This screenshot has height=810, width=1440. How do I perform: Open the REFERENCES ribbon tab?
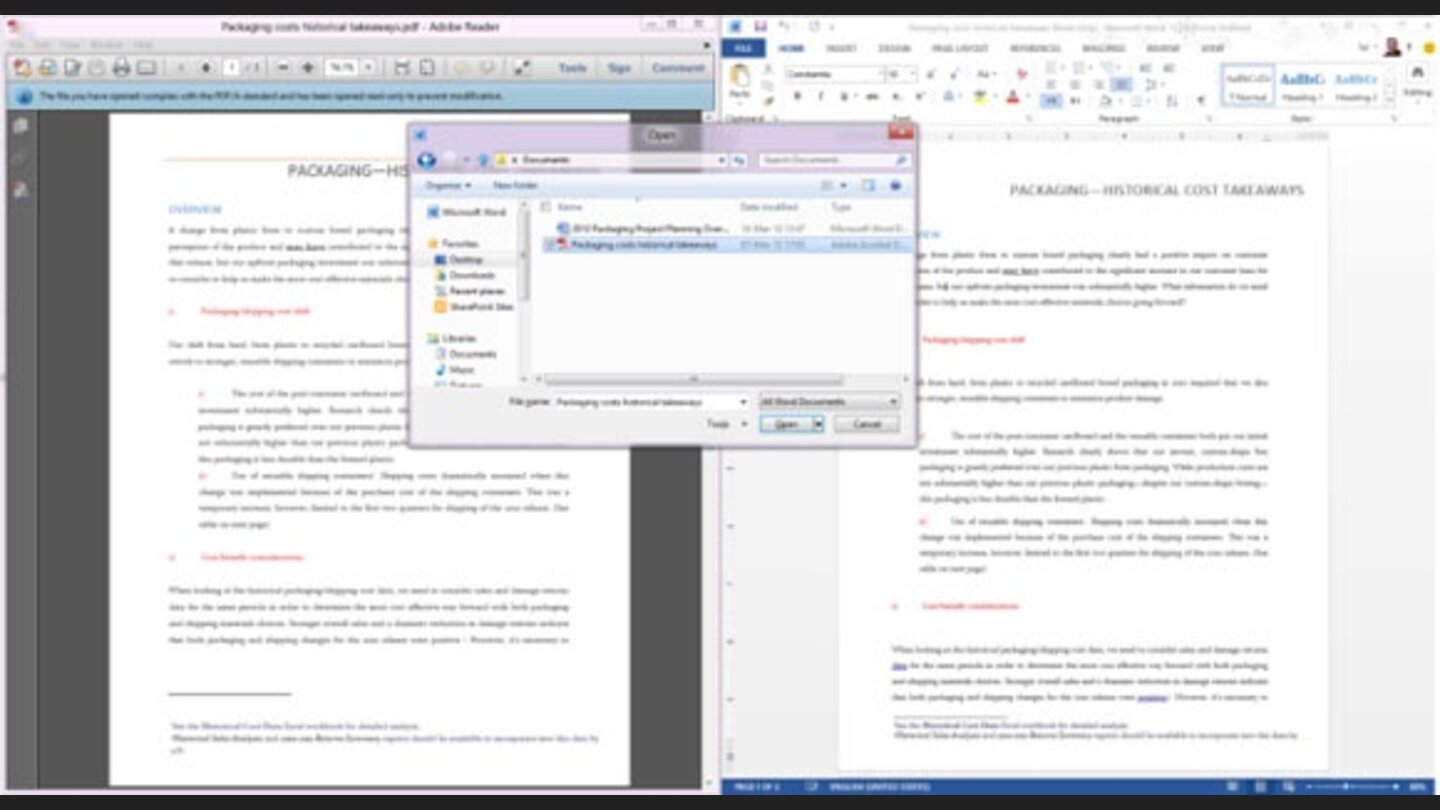coord(1036,47)
